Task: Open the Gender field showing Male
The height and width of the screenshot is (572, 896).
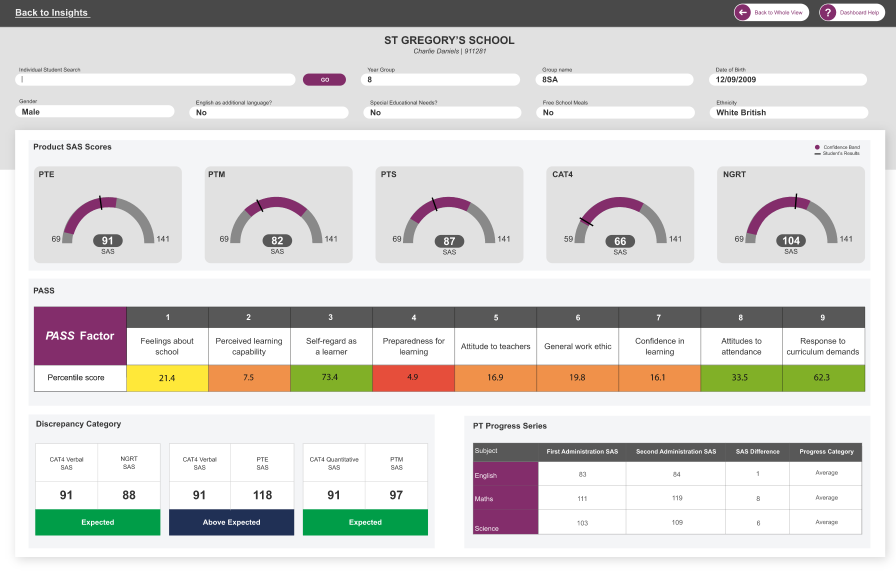Action: pos(98,112)
